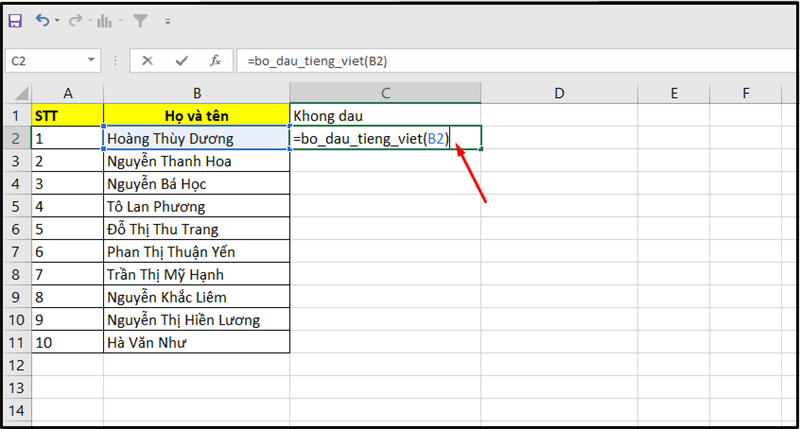Click STT cell with value 10
800x429 pixels.
pos(67,342)
